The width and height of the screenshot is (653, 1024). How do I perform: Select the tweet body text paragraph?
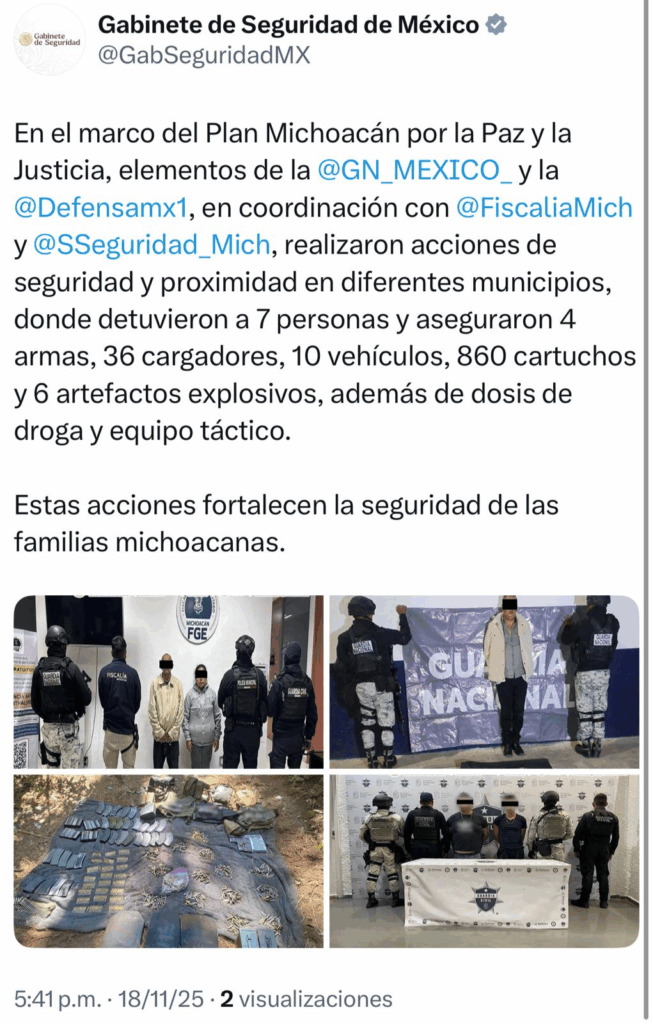coord(325,282)
